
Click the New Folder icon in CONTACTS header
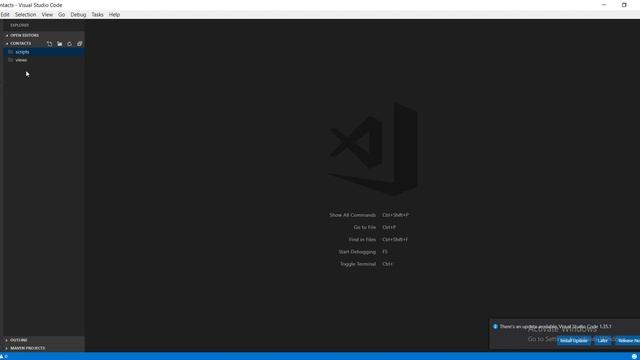tap(60, 44)
